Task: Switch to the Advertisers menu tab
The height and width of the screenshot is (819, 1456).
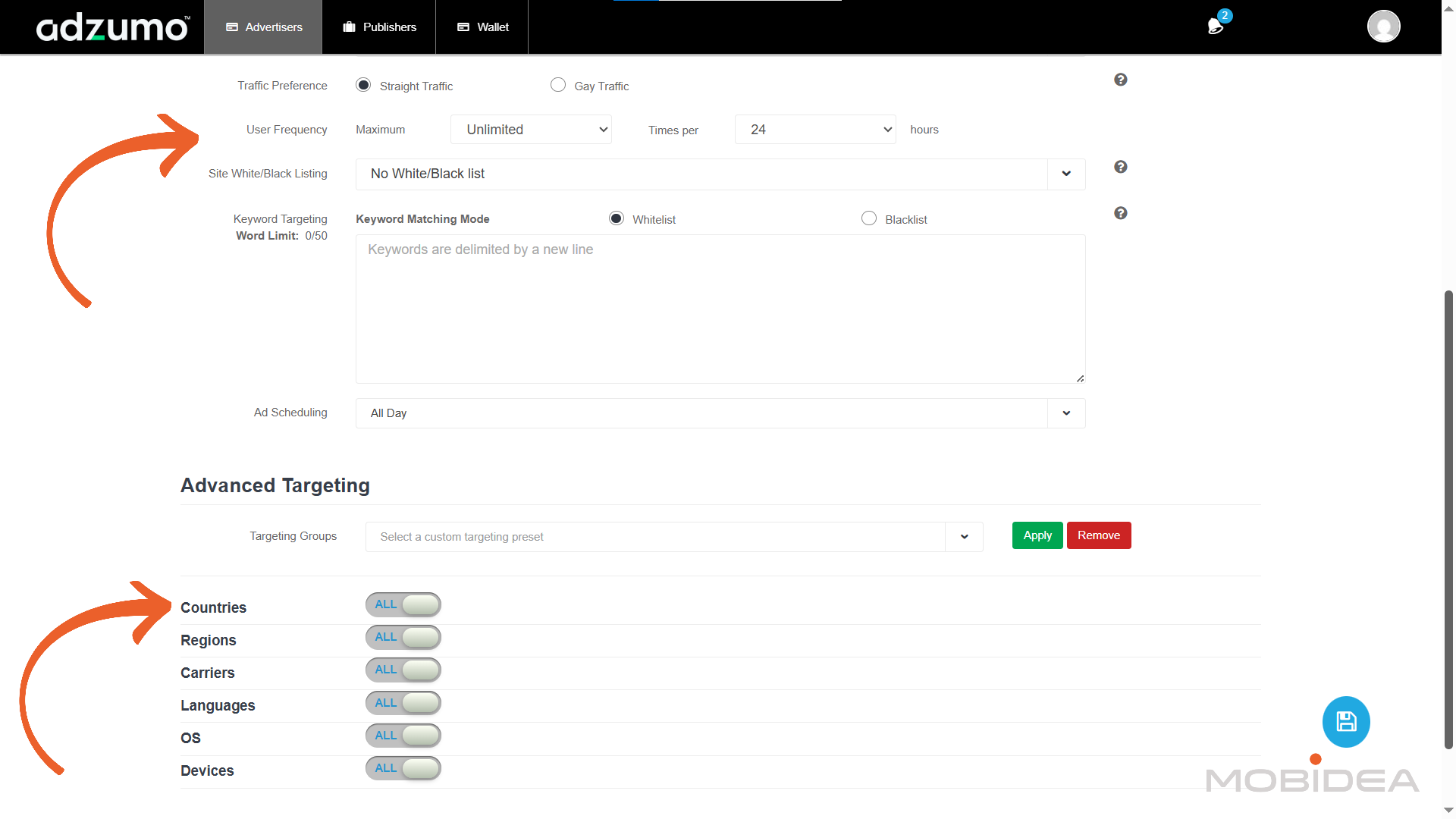Action: (x=263, y=27)
